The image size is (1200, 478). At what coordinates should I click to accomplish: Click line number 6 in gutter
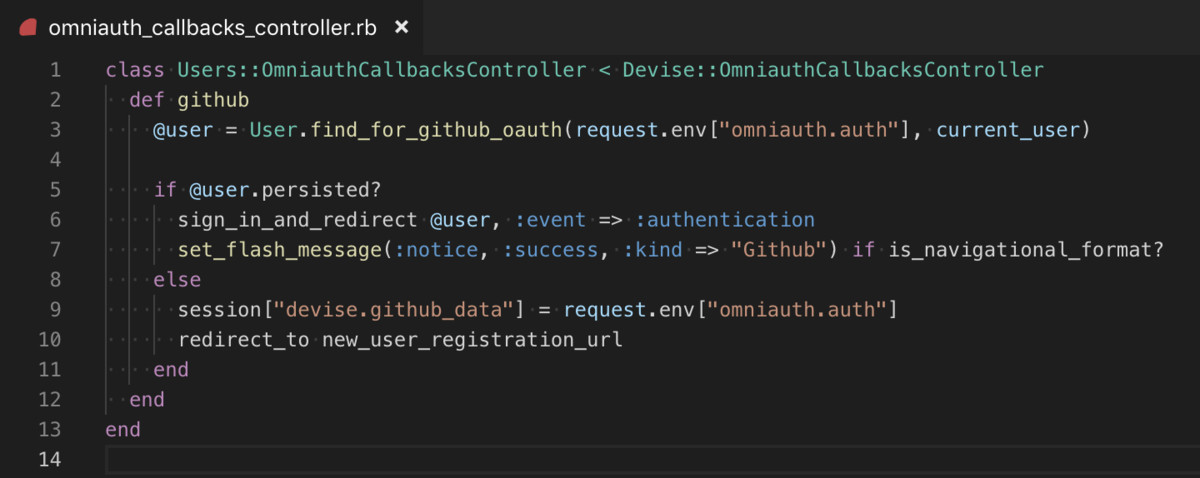pyautogui.click(x=54, y=220)
